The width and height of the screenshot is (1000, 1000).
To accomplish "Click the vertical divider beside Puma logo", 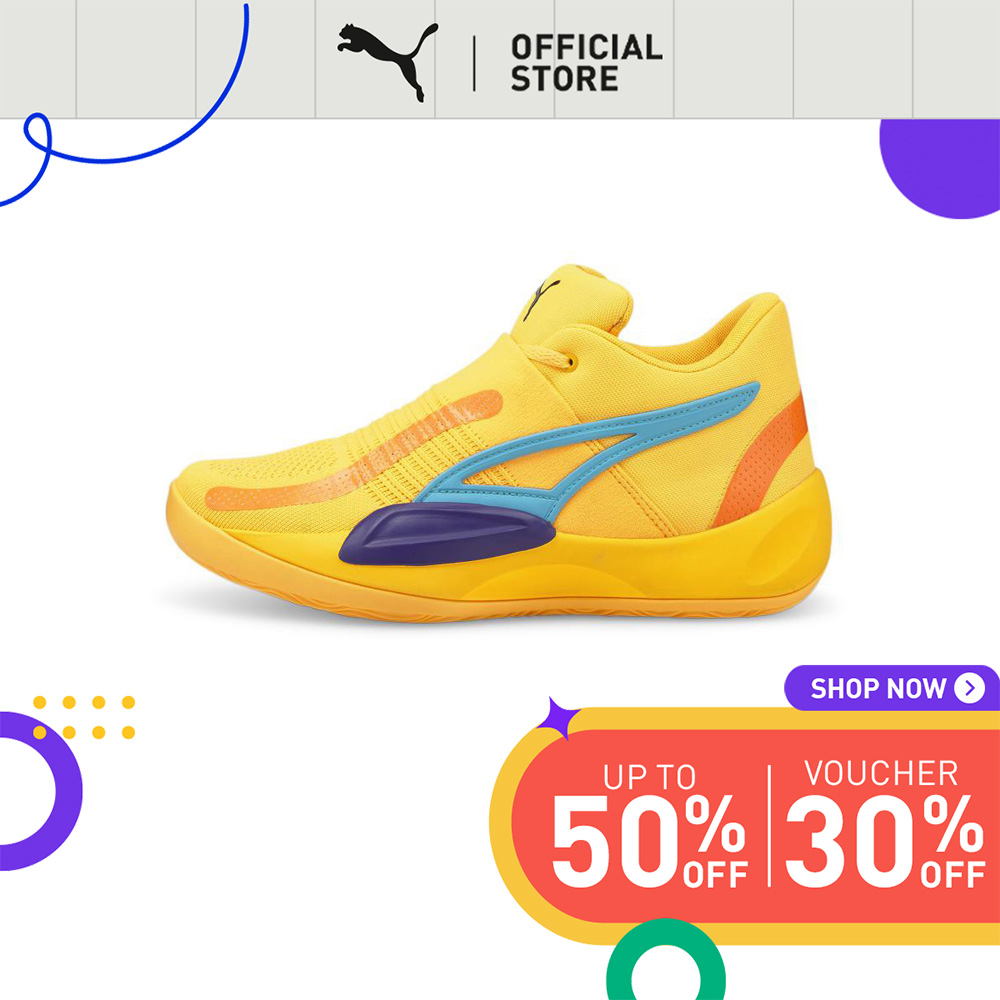I will pos(474,64).
